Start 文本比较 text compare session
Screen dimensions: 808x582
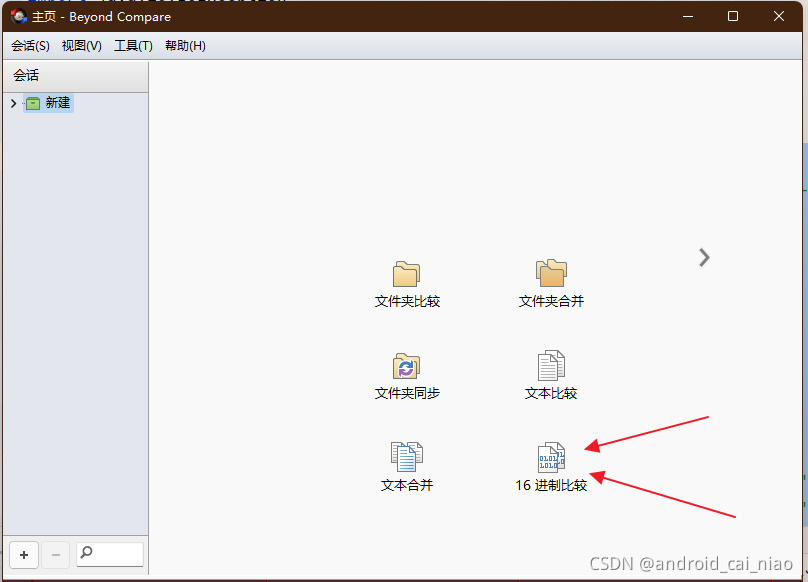551,376
